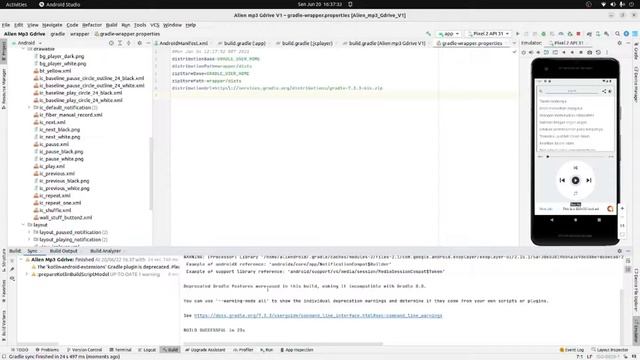Open the app run configuration dropdown

click(448, 34)
